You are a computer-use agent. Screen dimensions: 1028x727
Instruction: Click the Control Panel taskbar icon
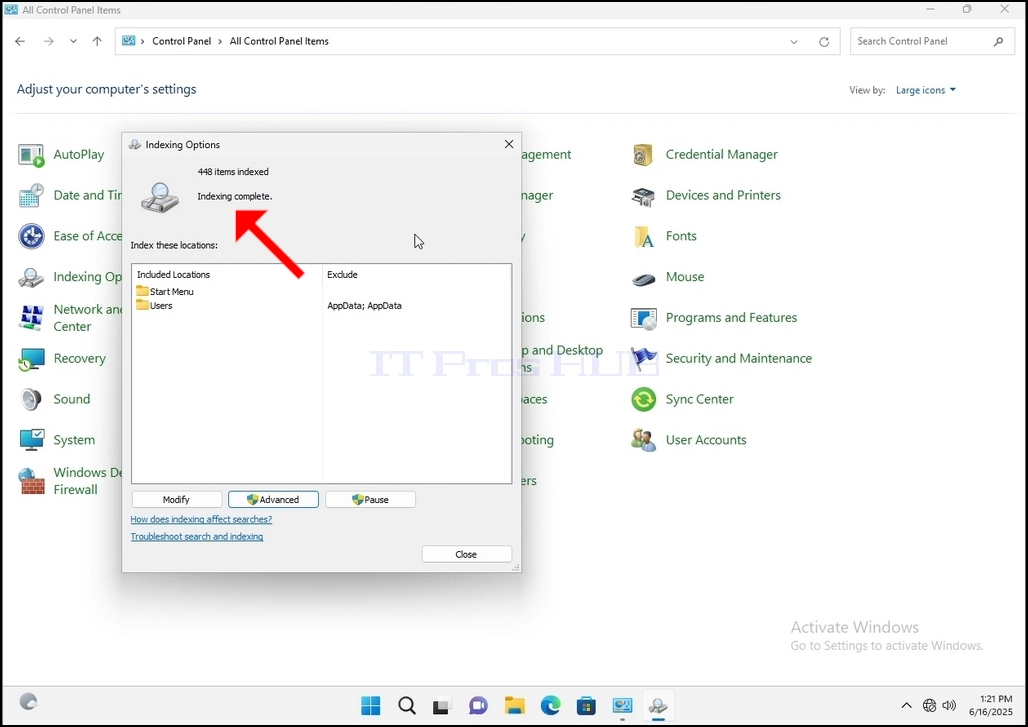pyautogui.click(x=622, y=705)
